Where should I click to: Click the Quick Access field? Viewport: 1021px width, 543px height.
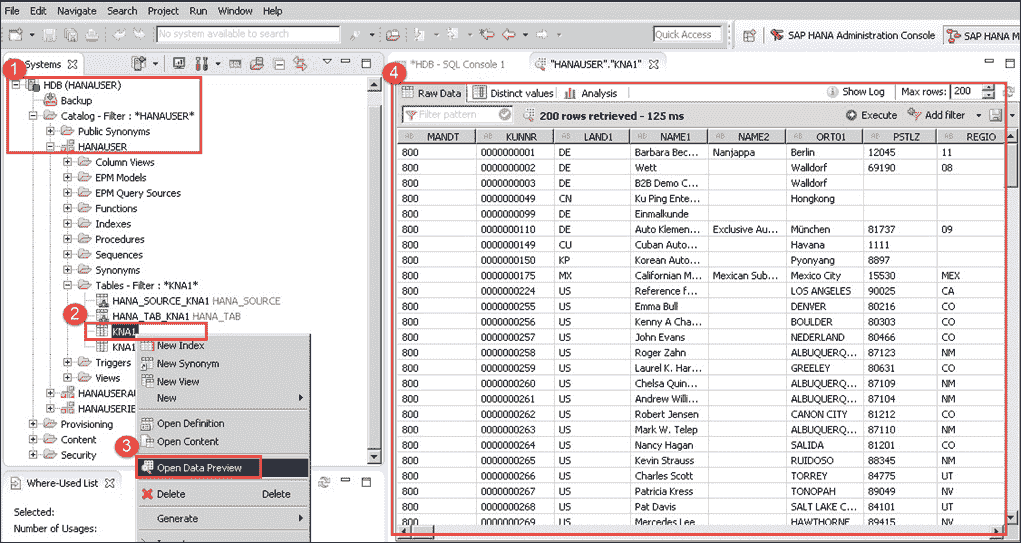[x=688, y=35]
